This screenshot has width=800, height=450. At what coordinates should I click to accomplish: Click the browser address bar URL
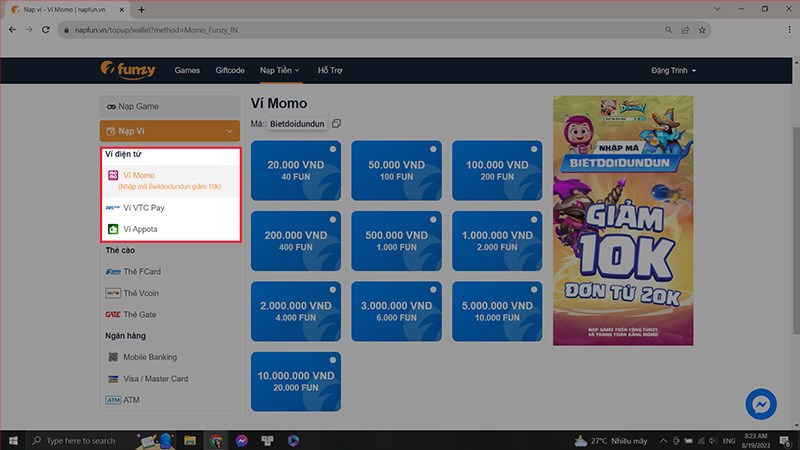click(156, 30)
